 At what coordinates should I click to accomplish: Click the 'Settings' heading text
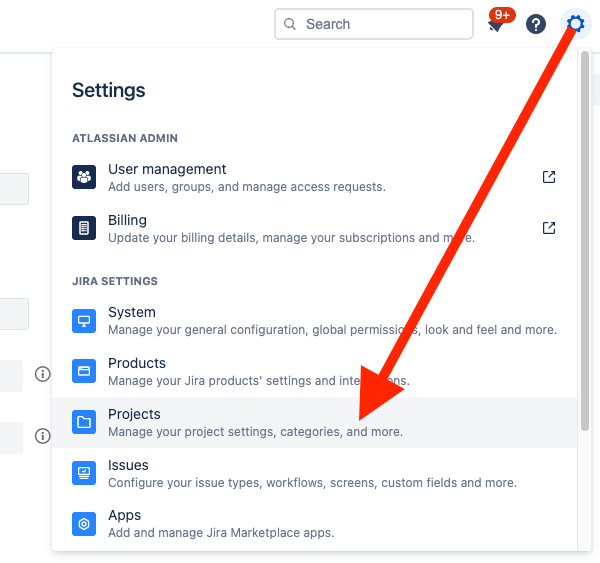pos(109,90)
